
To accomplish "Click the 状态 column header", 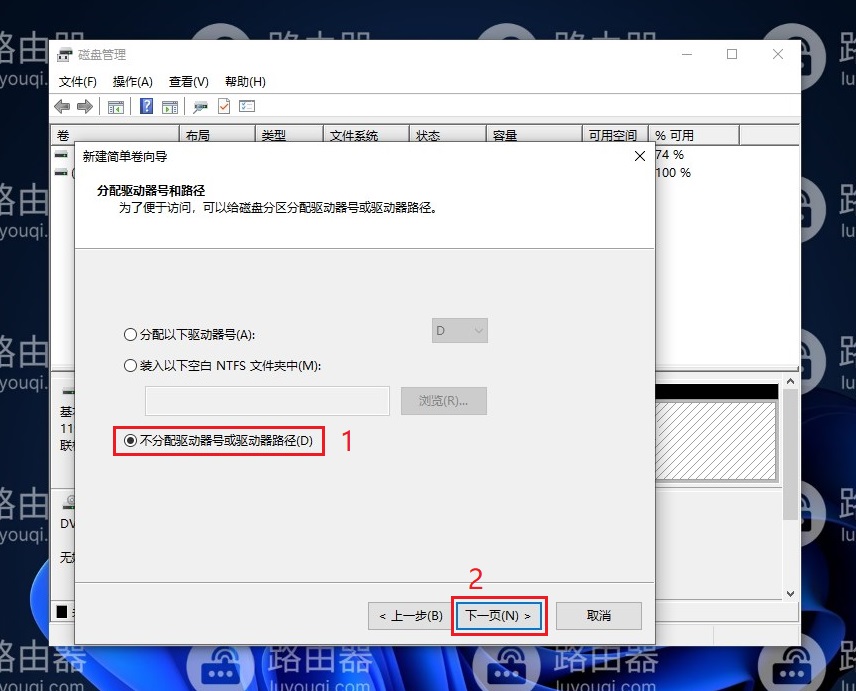I will (448, 135).
